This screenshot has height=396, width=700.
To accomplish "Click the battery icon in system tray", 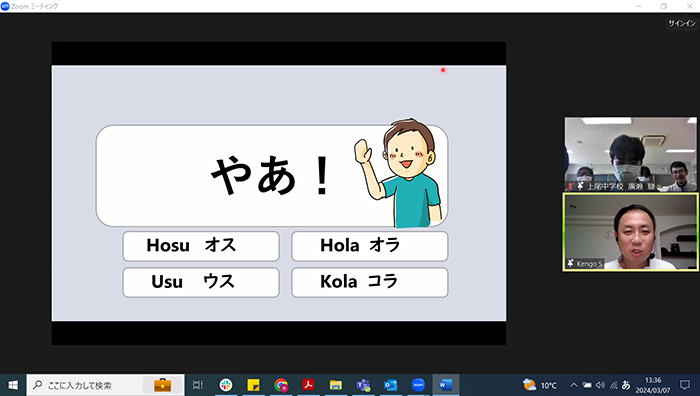I will 587,385.
